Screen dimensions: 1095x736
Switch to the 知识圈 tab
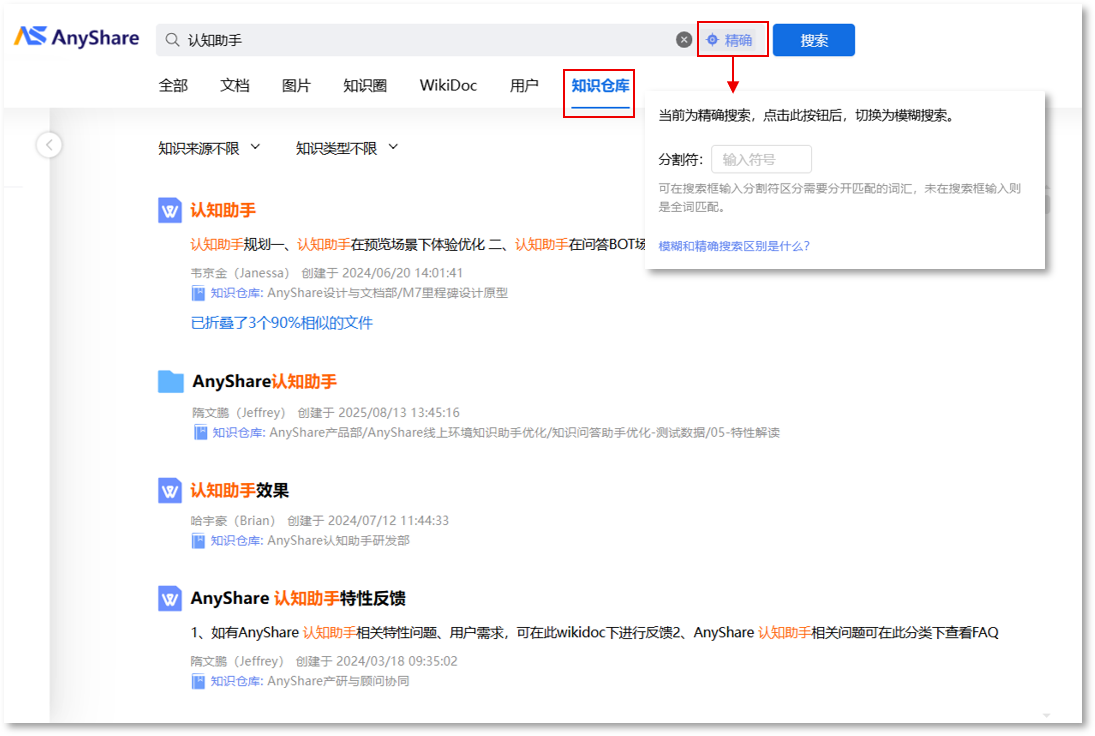tap(365, 85)
